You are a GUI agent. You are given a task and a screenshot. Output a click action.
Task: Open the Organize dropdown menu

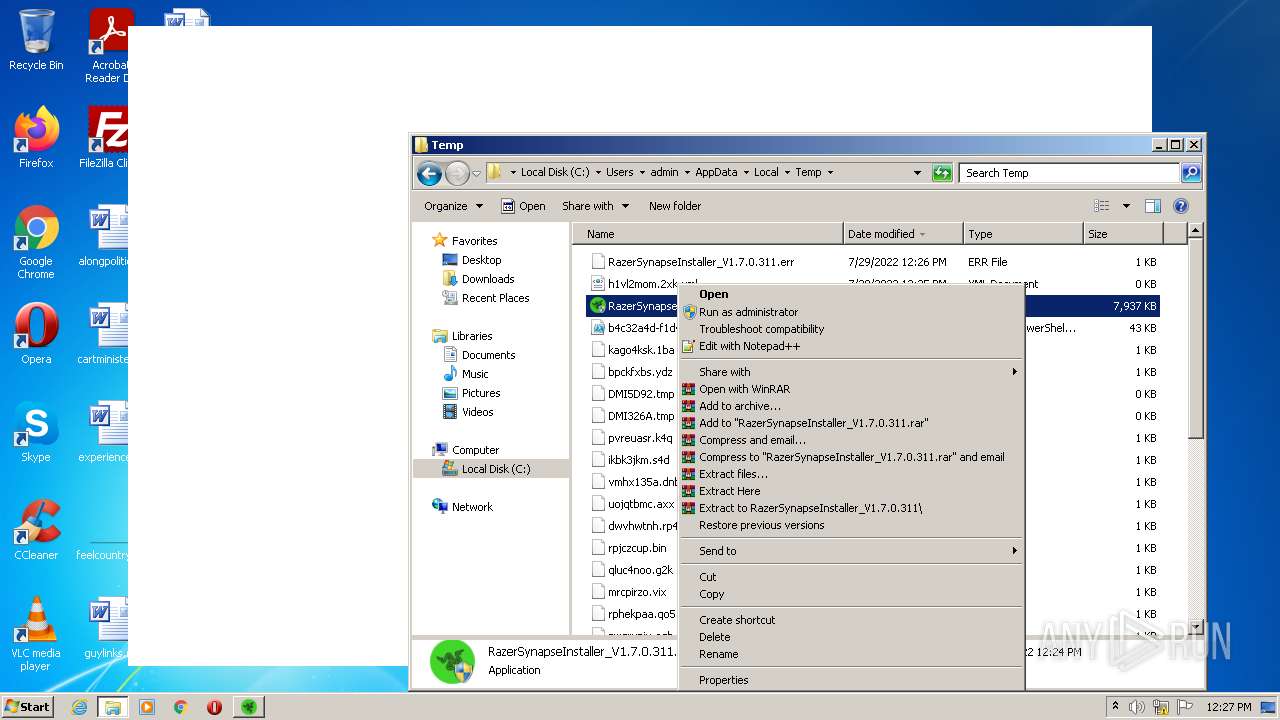point(453,206)
